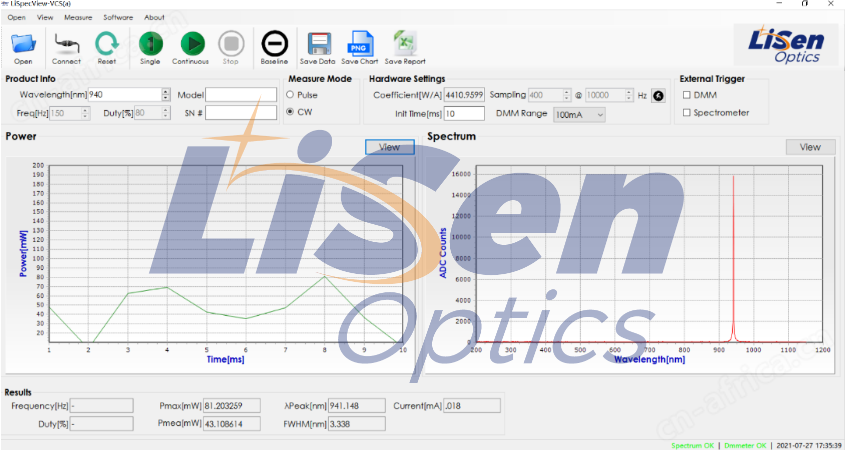Click the Dmmeter OK status text
Viewport: 845px width, 452px height.
(x=745, y=446)
